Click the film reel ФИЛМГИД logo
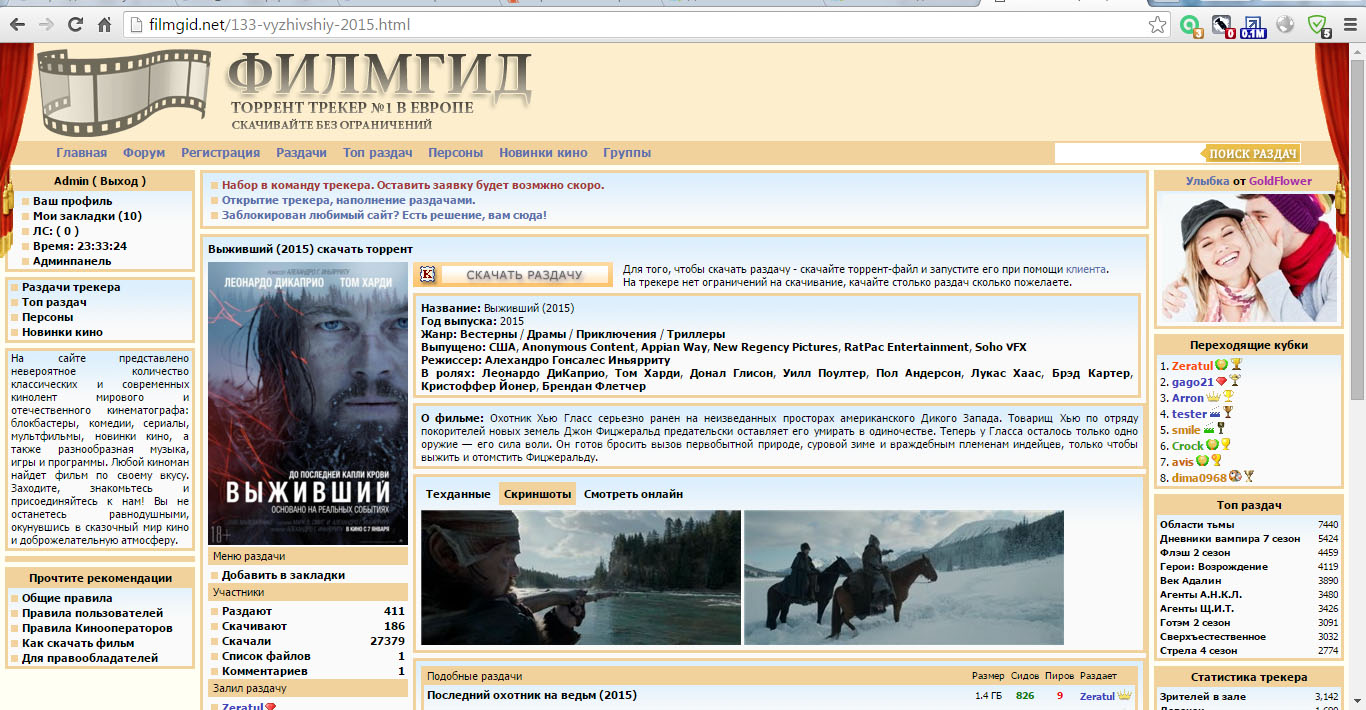 (285, 92)
